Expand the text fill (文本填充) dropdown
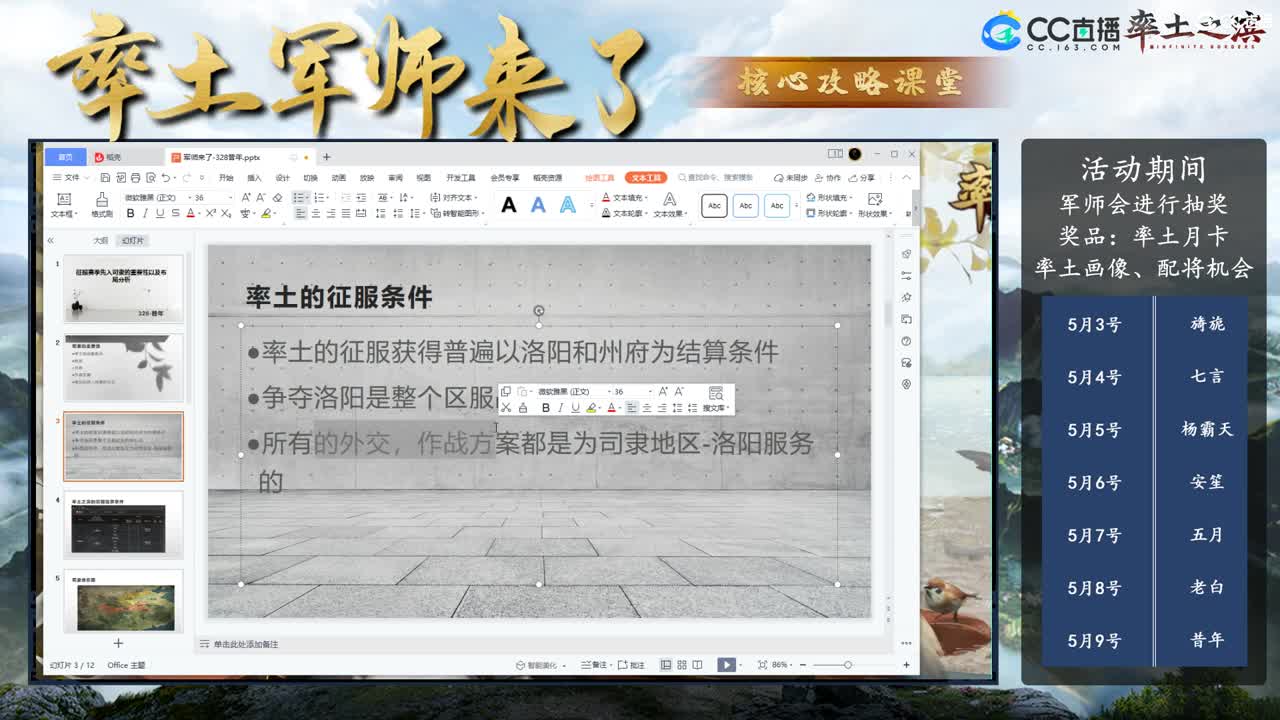 (x=646, y=198)
